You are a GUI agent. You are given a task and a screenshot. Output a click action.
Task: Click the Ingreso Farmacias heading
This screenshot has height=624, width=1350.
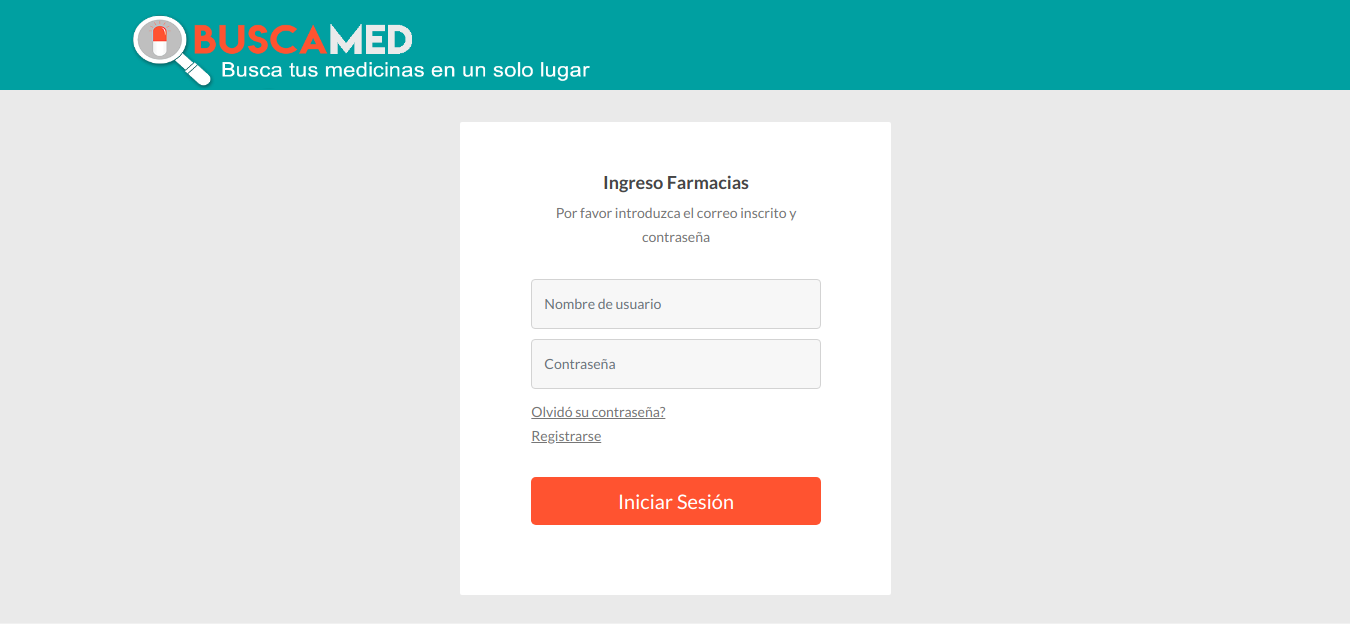(x=676, y=183)
